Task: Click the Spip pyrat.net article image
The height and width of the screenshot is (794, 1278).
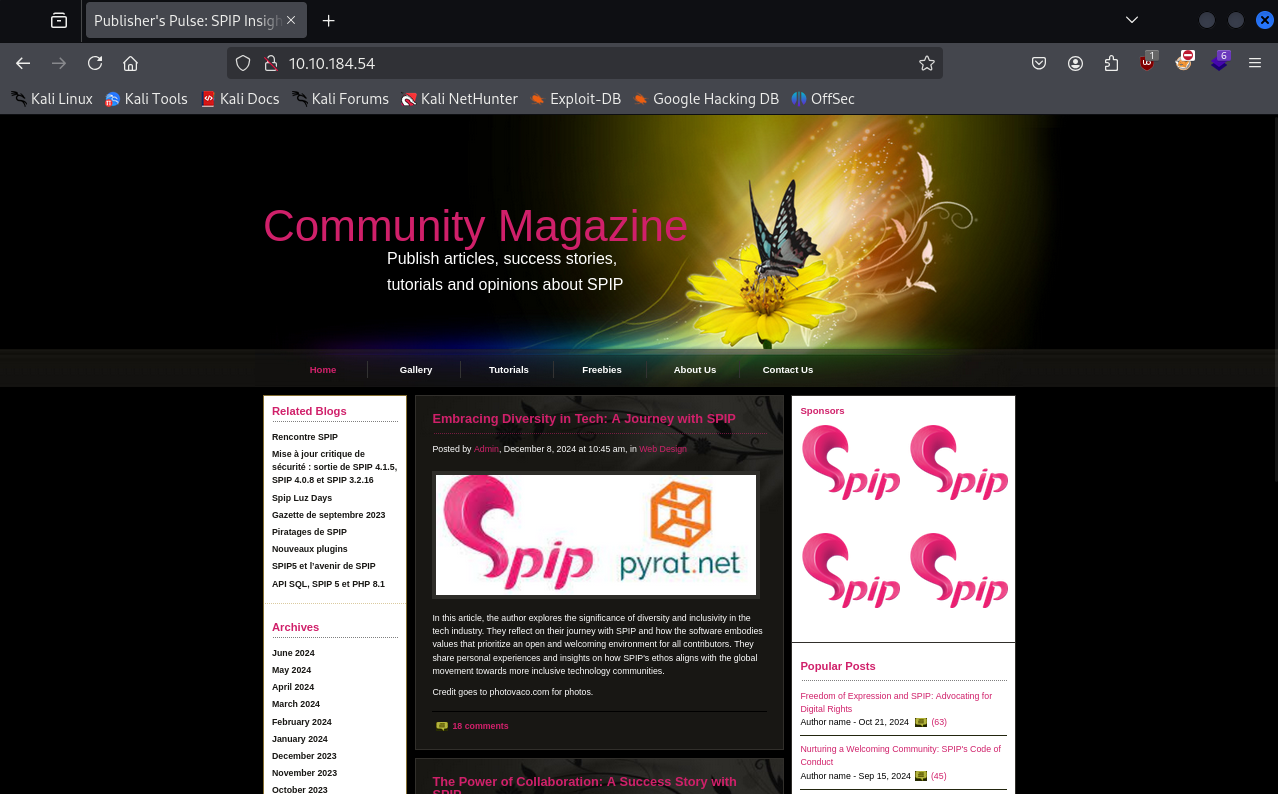Action: click(x=596, y=535)
